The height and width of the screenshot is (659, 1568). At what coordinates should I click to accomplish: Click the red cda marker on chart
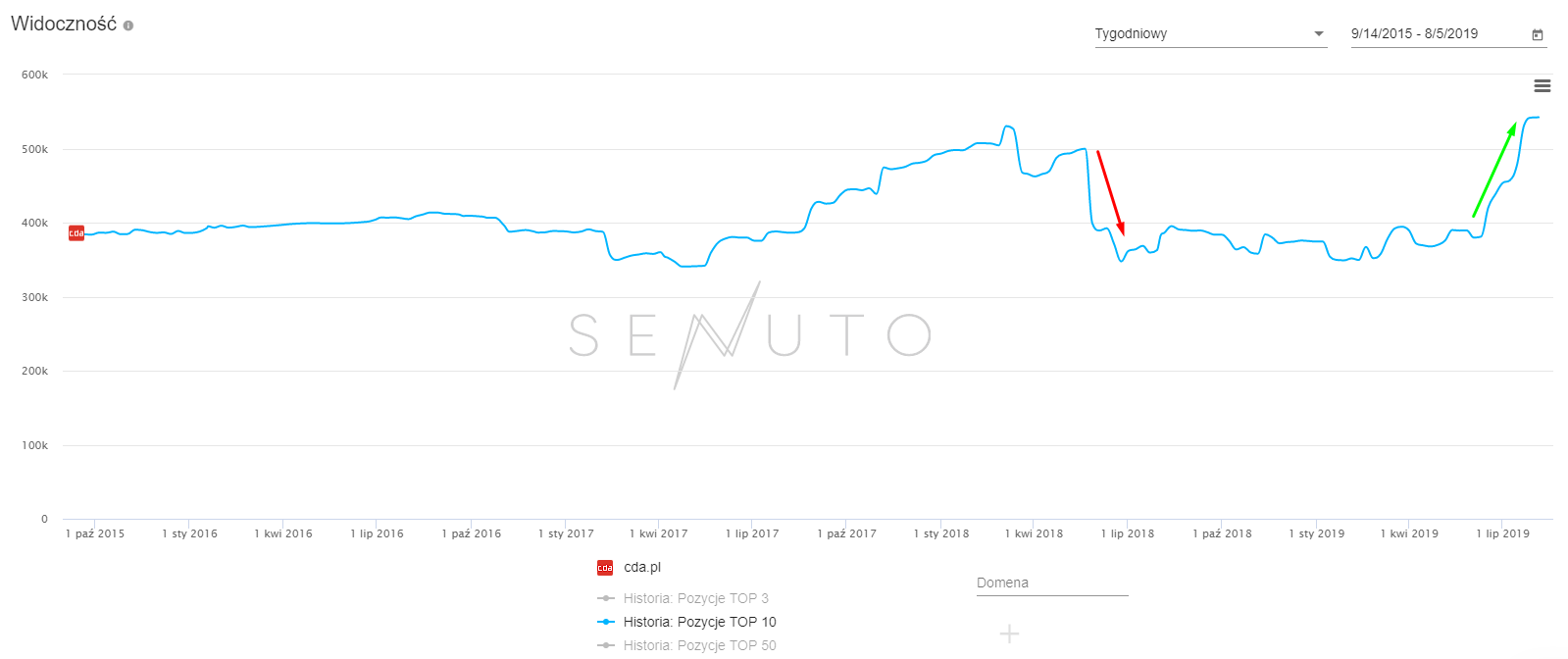click(x=76, y=232)
